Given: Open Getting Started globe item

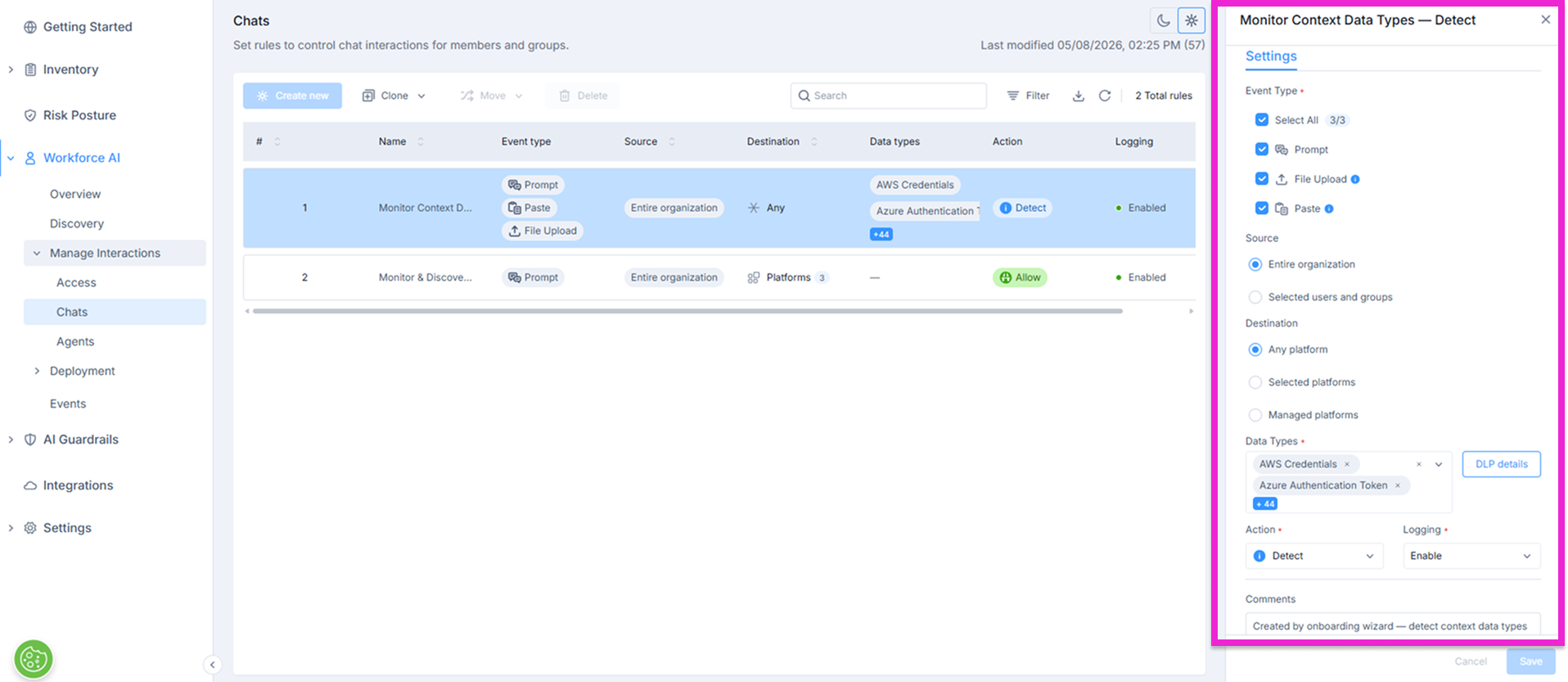Looking at the screenshot, I should point(78,27).
